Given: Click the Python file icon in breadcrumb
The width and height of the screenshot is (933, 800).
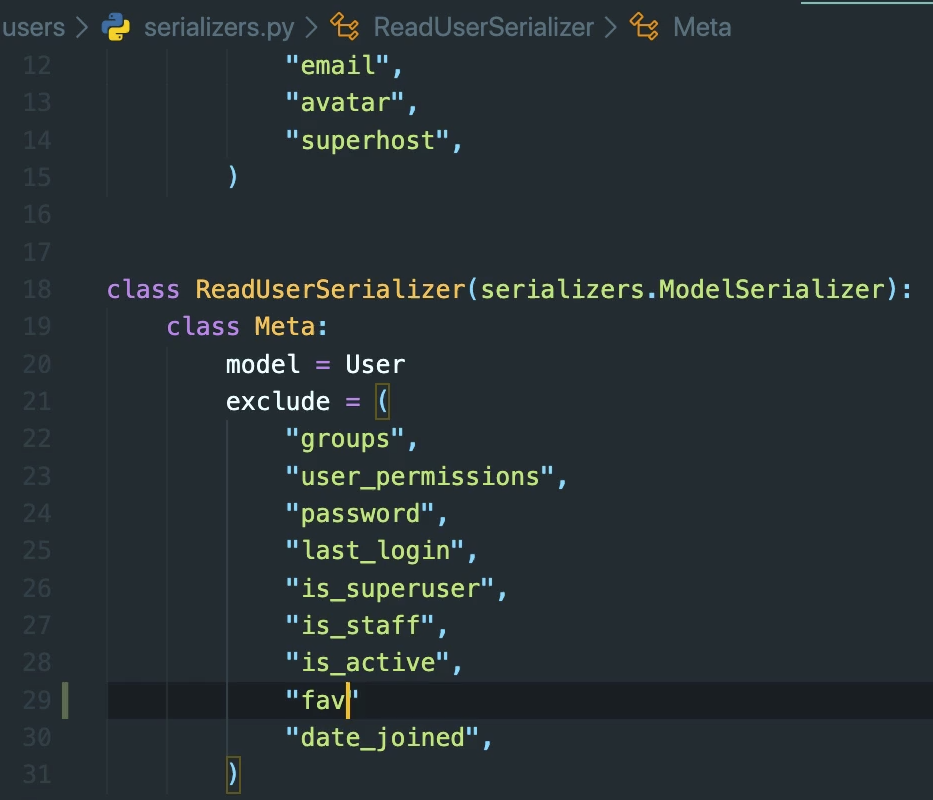Looking at the screenshot, I should tap(115, 27).
